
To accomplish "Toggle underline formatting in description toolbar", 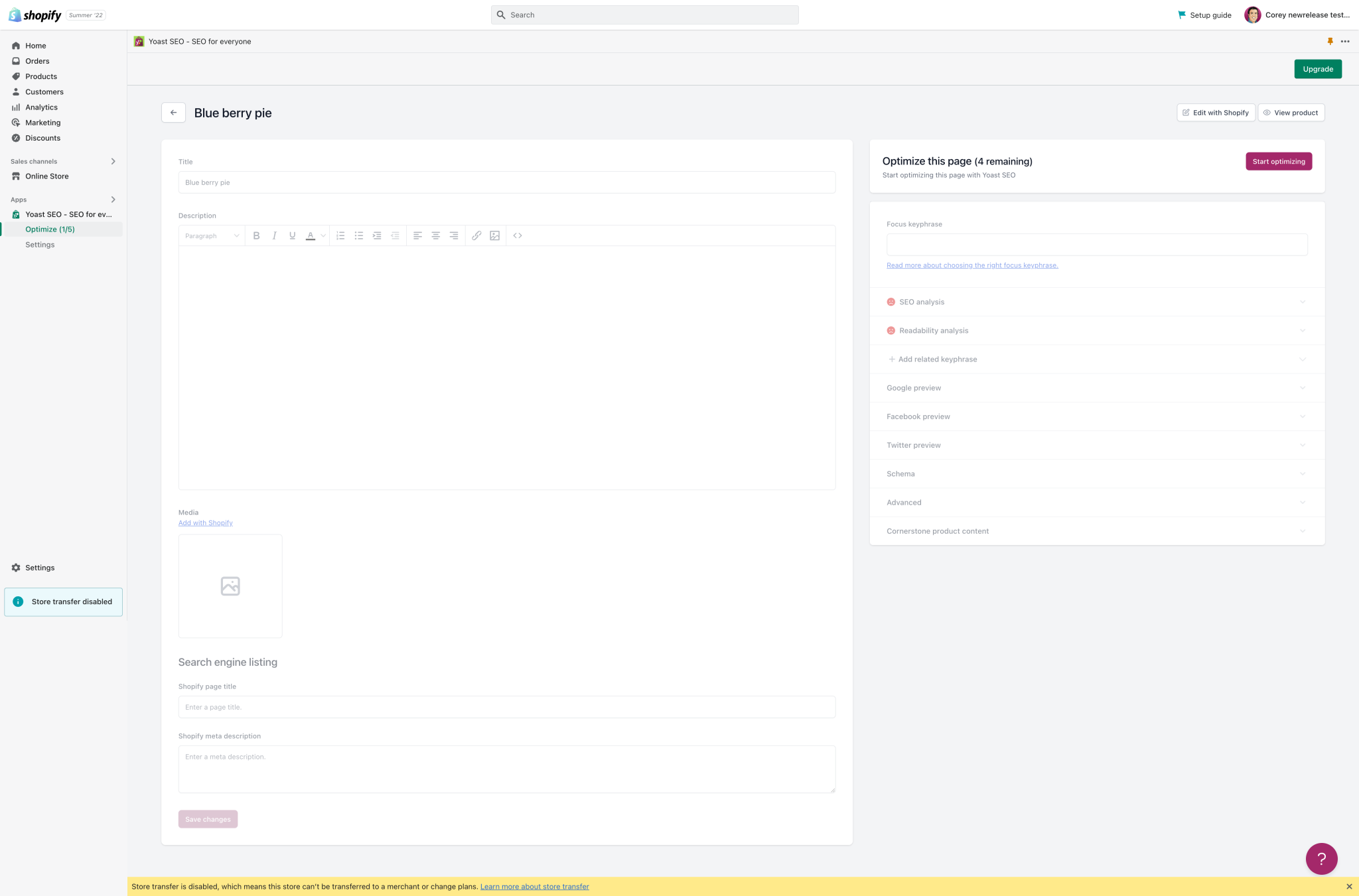I will tap(292, 235).
